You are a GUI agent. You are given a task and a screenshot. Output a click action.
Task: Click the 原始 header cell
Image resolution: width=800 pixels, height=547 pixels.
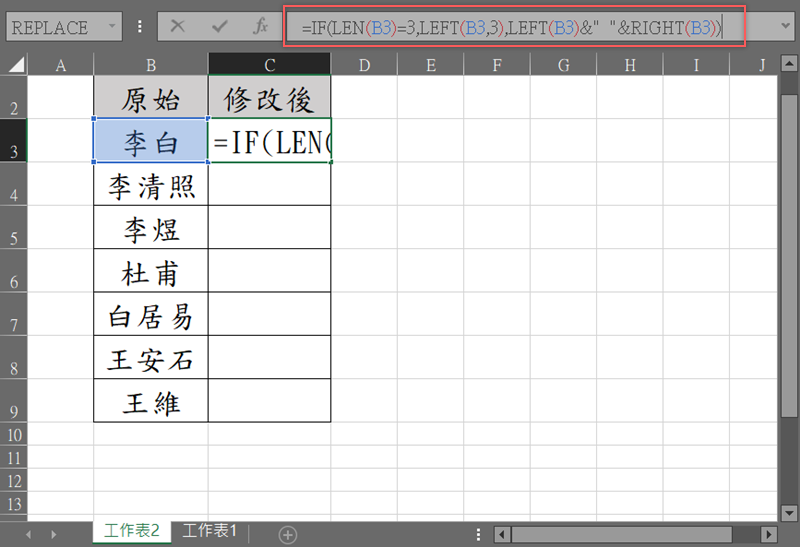(x=151, y=97)
